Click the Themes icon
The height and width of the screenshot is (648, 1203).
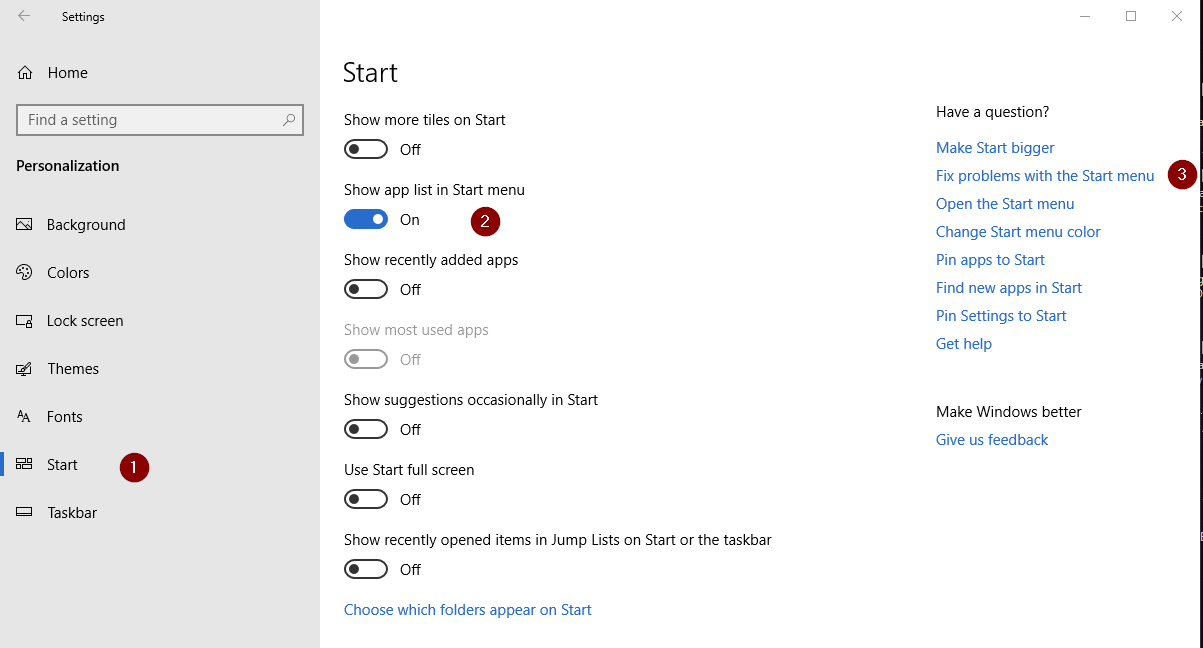pos(25,369)
